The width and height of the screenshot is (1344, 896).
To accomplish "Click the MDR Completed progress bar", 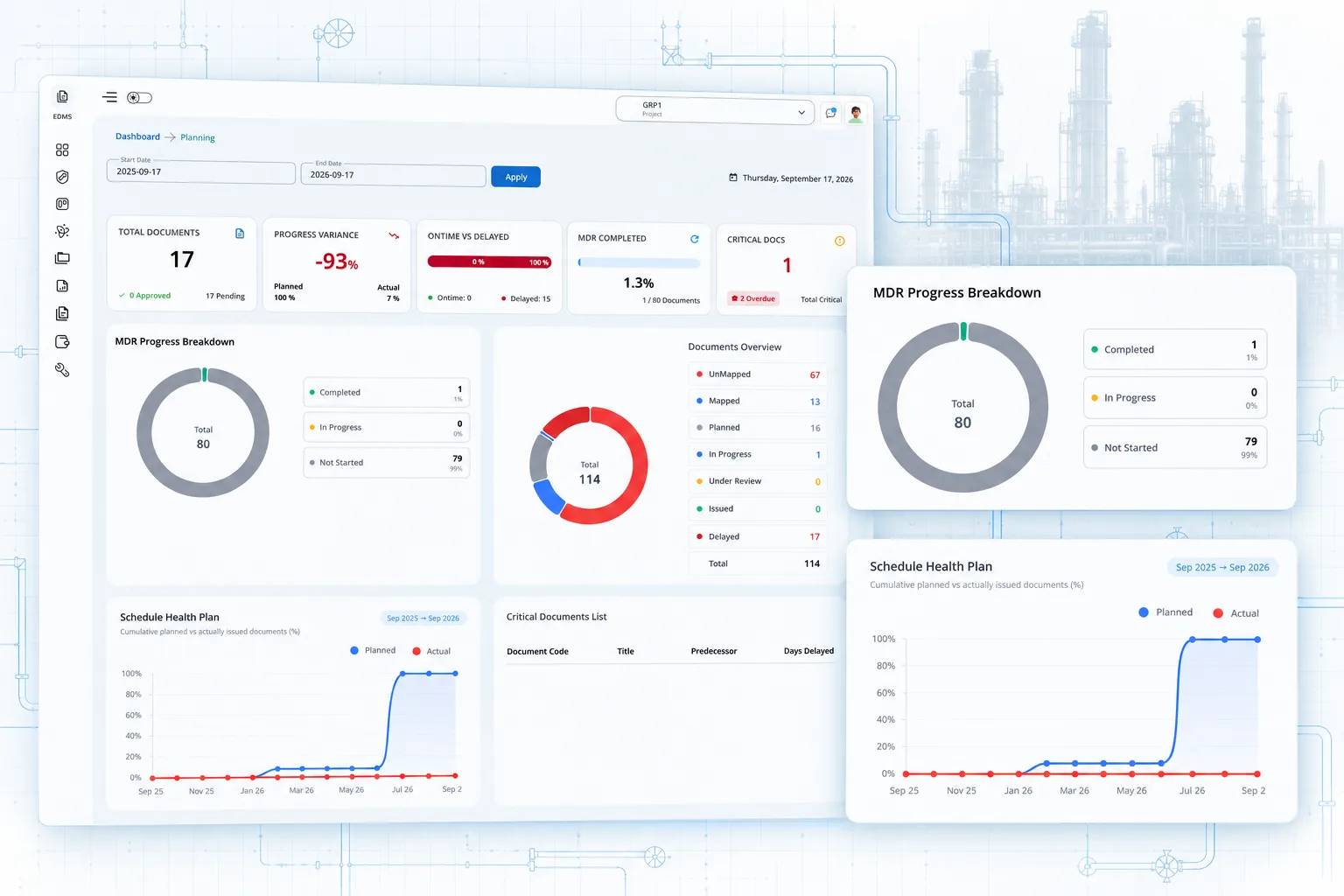I will [x=639, y=262].
